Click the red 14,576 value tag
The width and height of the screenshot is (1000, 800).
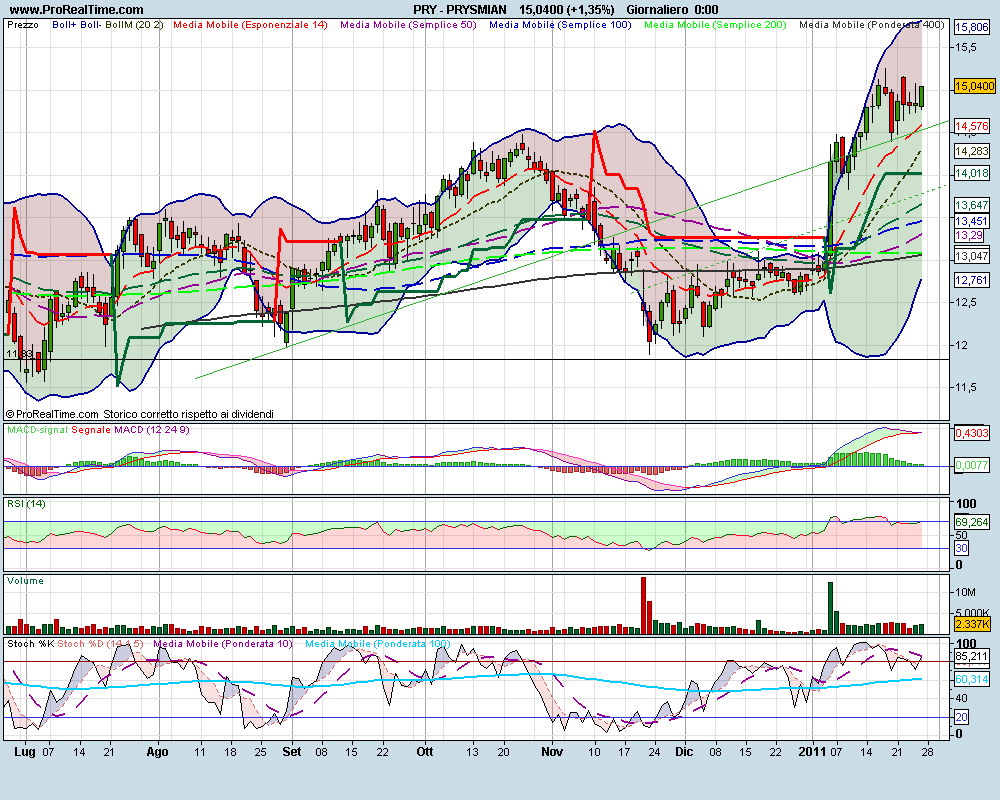[x=972, y=126]
